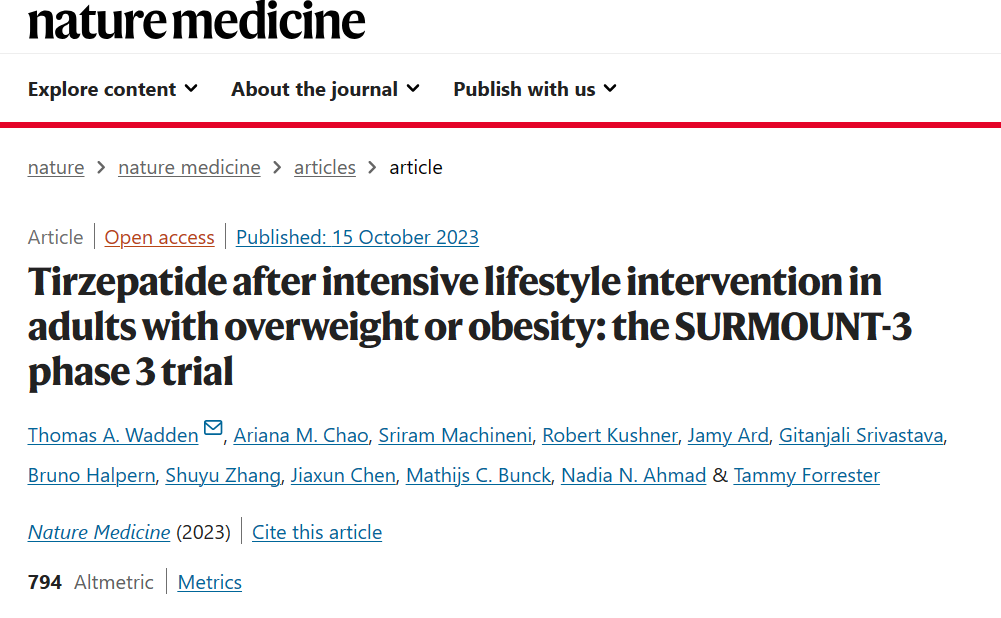Open author Gitanjali Srivastava's info
This screenshot has width=1001, height=618.
tap(861, 435)
